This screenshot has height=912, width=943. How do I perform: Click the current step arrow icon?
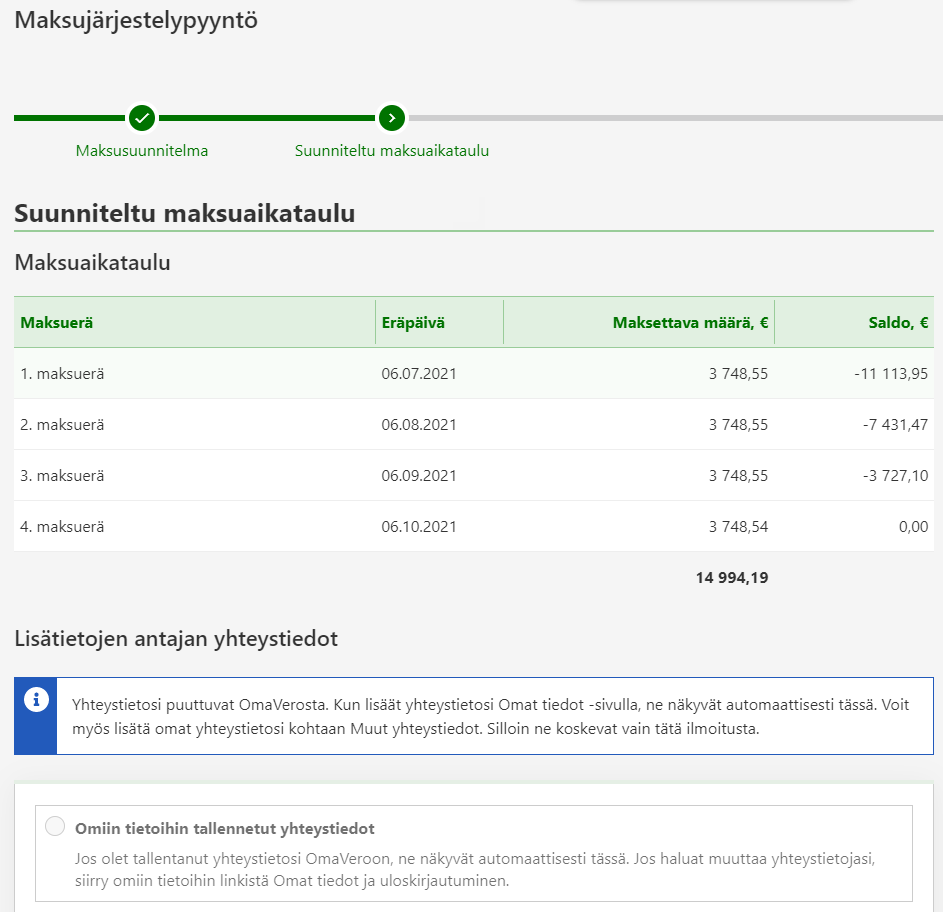tap(391, 118)
